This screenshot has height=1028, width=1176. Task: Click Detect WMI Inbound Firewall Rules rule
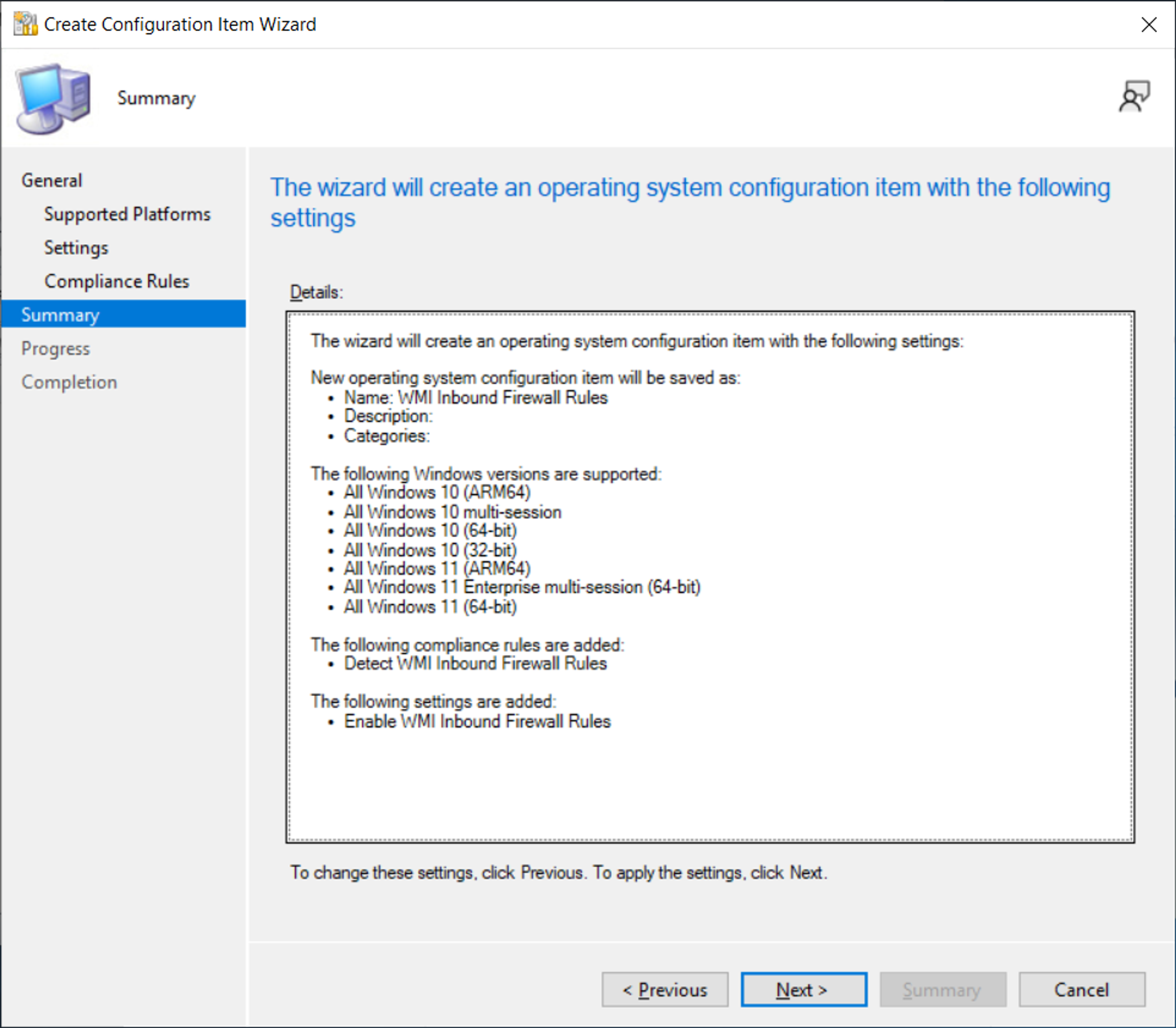(x=475, y=664)
